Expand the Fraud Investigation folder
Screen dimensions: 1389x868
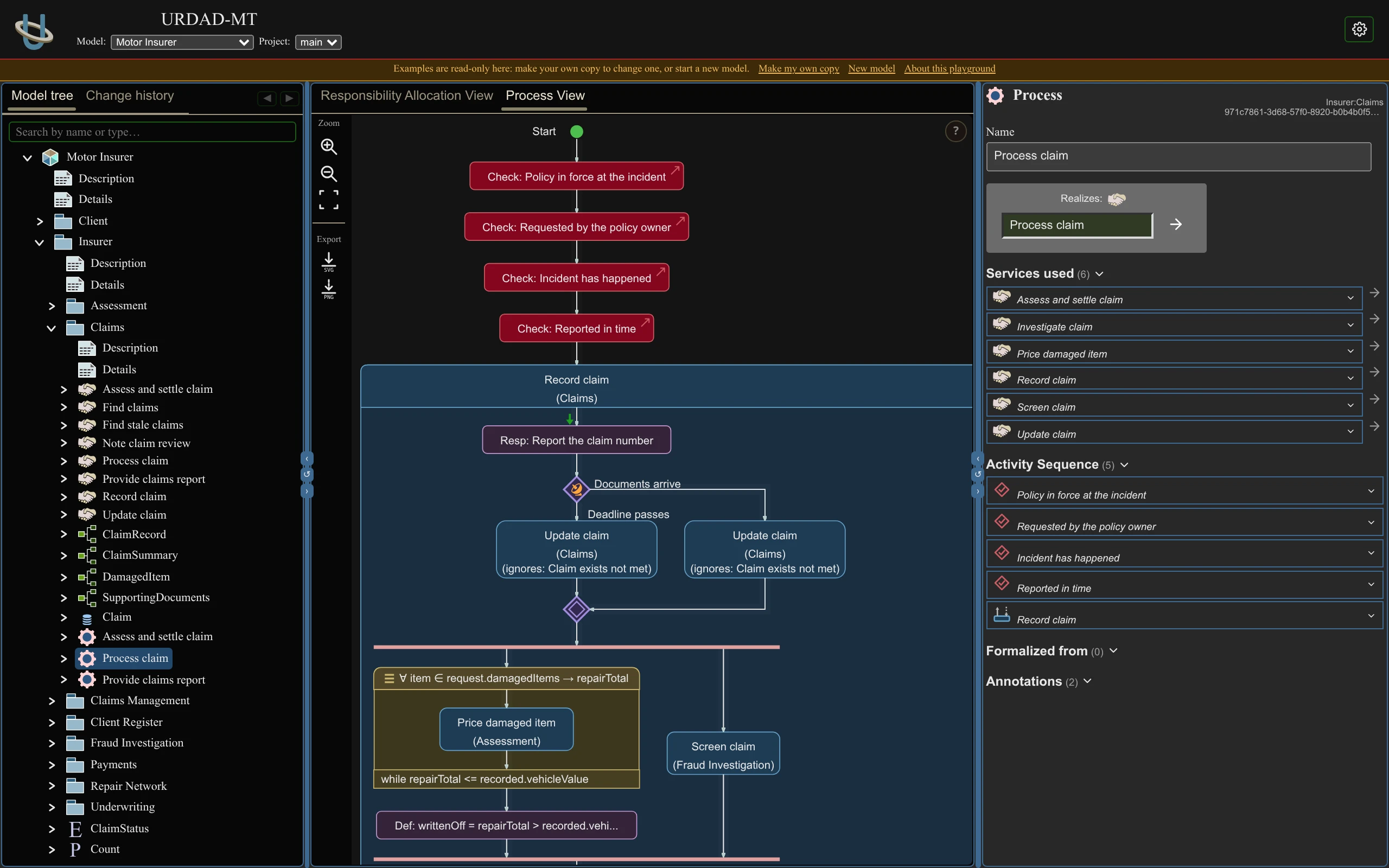click(52, 743)
